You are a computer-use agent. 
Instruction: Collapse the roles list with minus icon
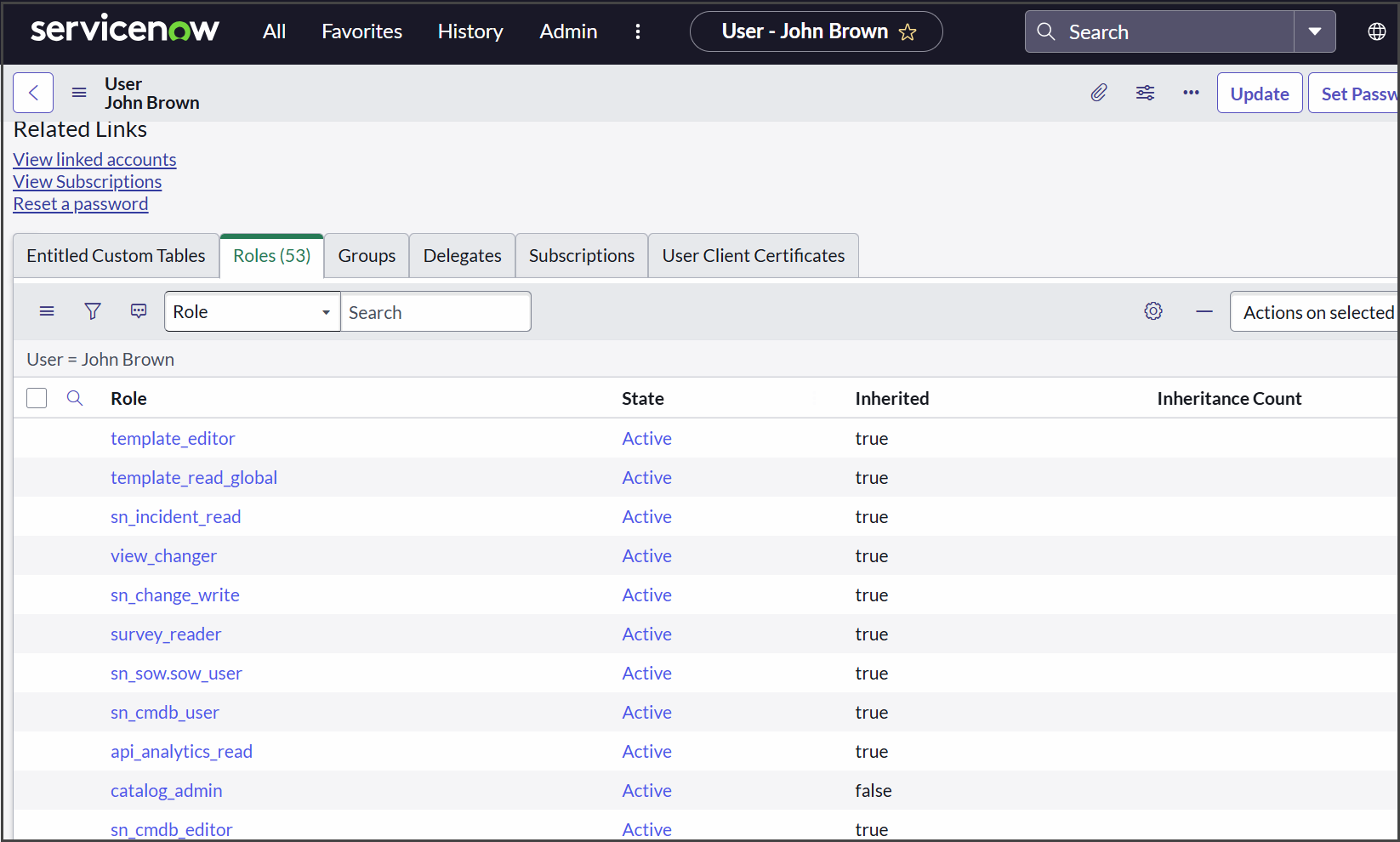click(x=1204, y=312)
